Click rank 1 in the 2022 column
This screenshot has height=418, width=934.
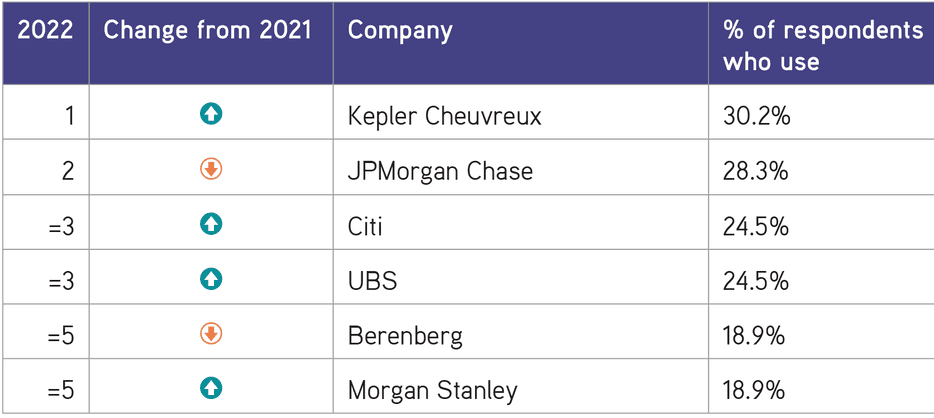pyautogui.click(x=69, y=116)
